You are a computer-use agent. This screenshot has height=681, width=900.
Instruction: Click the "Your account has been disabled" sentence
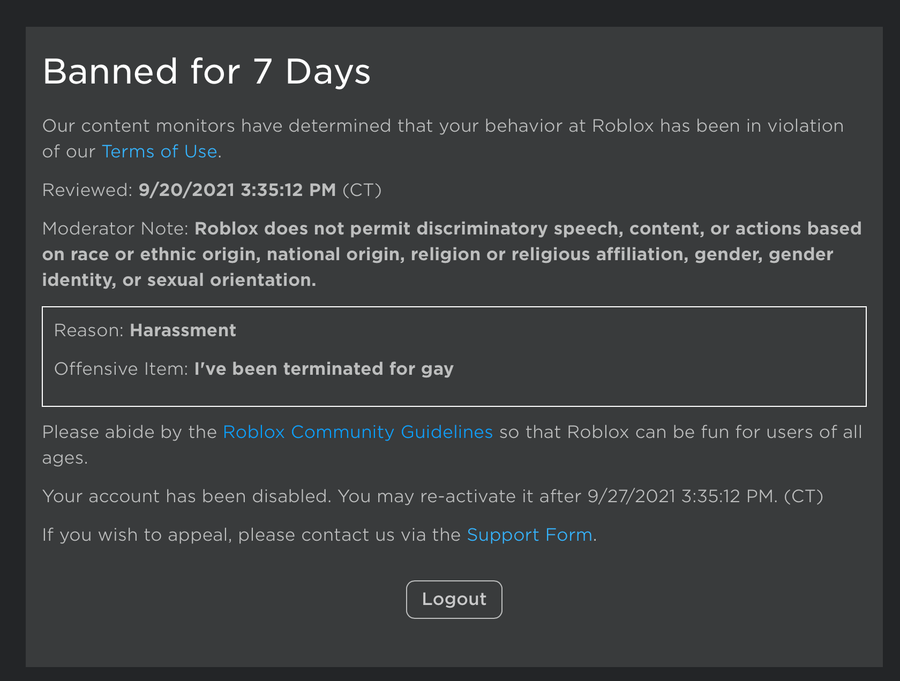(x=186, y=496)
